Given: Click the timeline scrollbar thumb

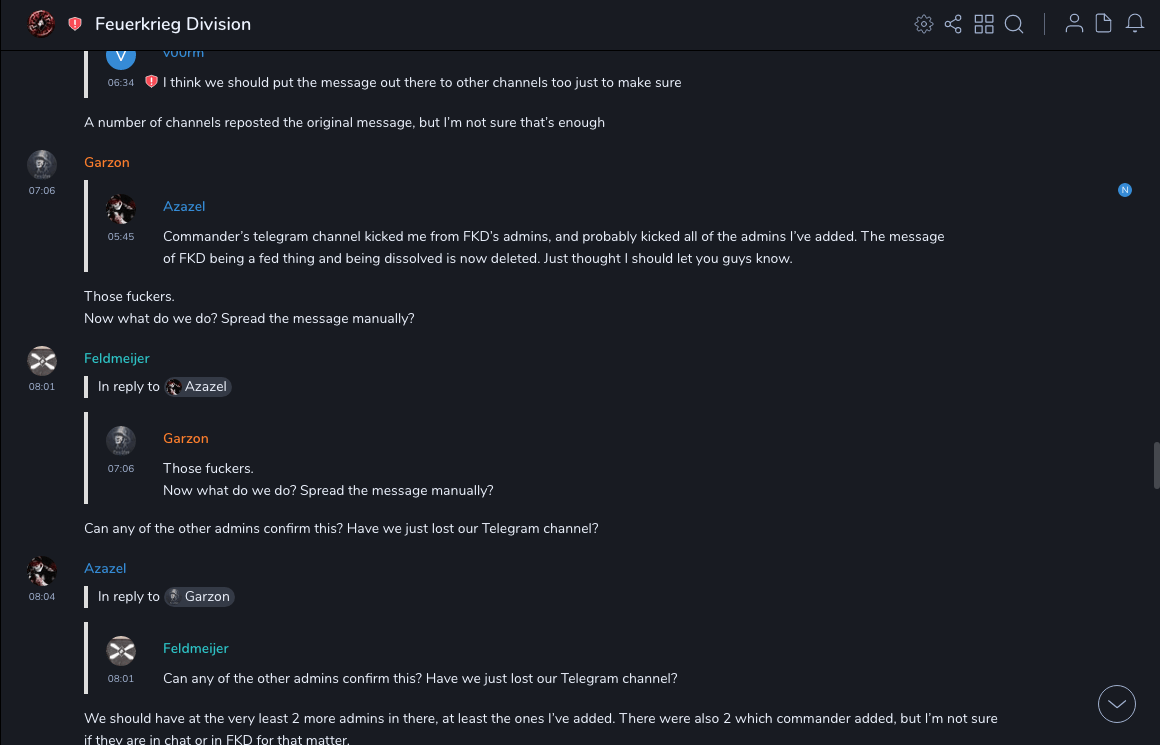Looking at the screenshot, I should pyautogui.click(x=1156, y=465).
